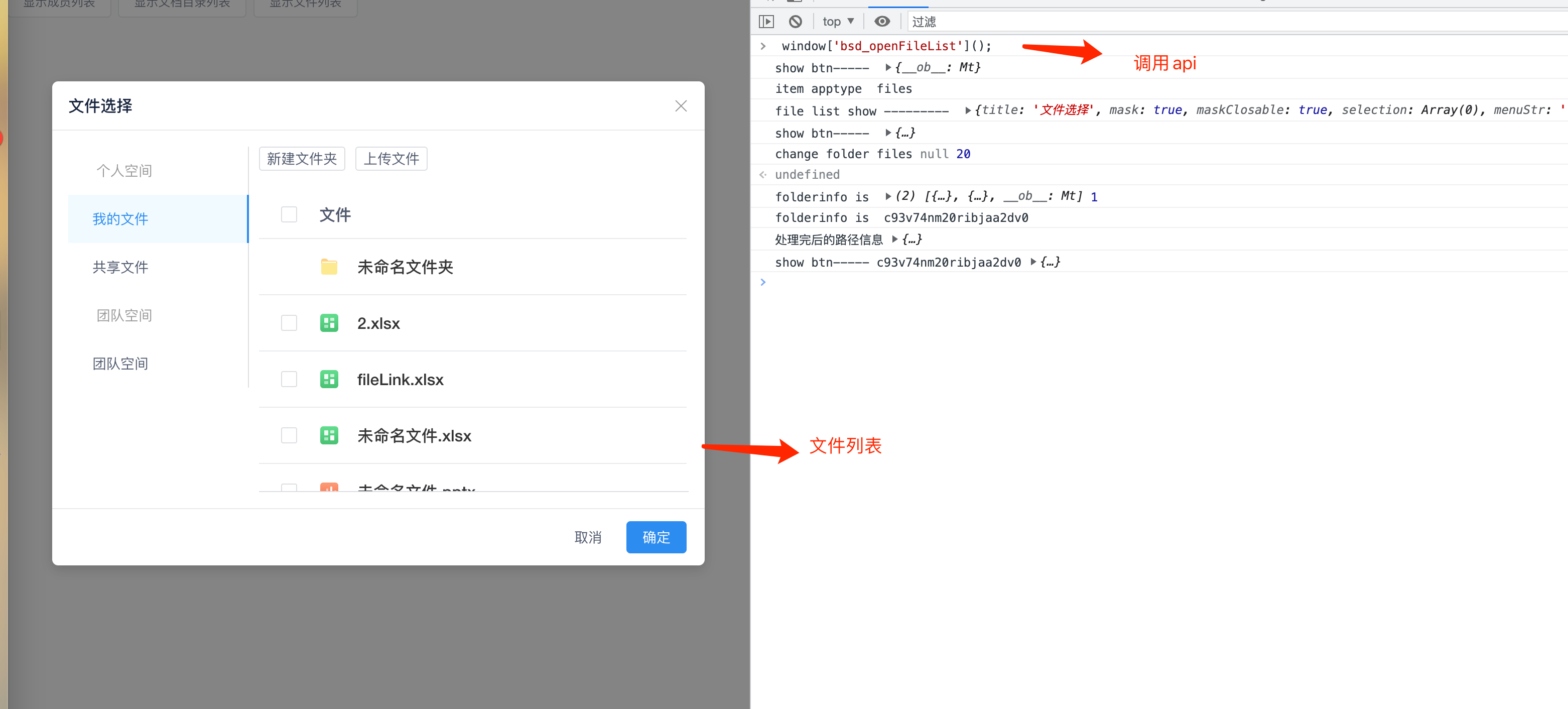Click the Excel icon of 未命名文件.xlsx
This screenshot has height=709, width=1568.
click(x=329, y=435)
